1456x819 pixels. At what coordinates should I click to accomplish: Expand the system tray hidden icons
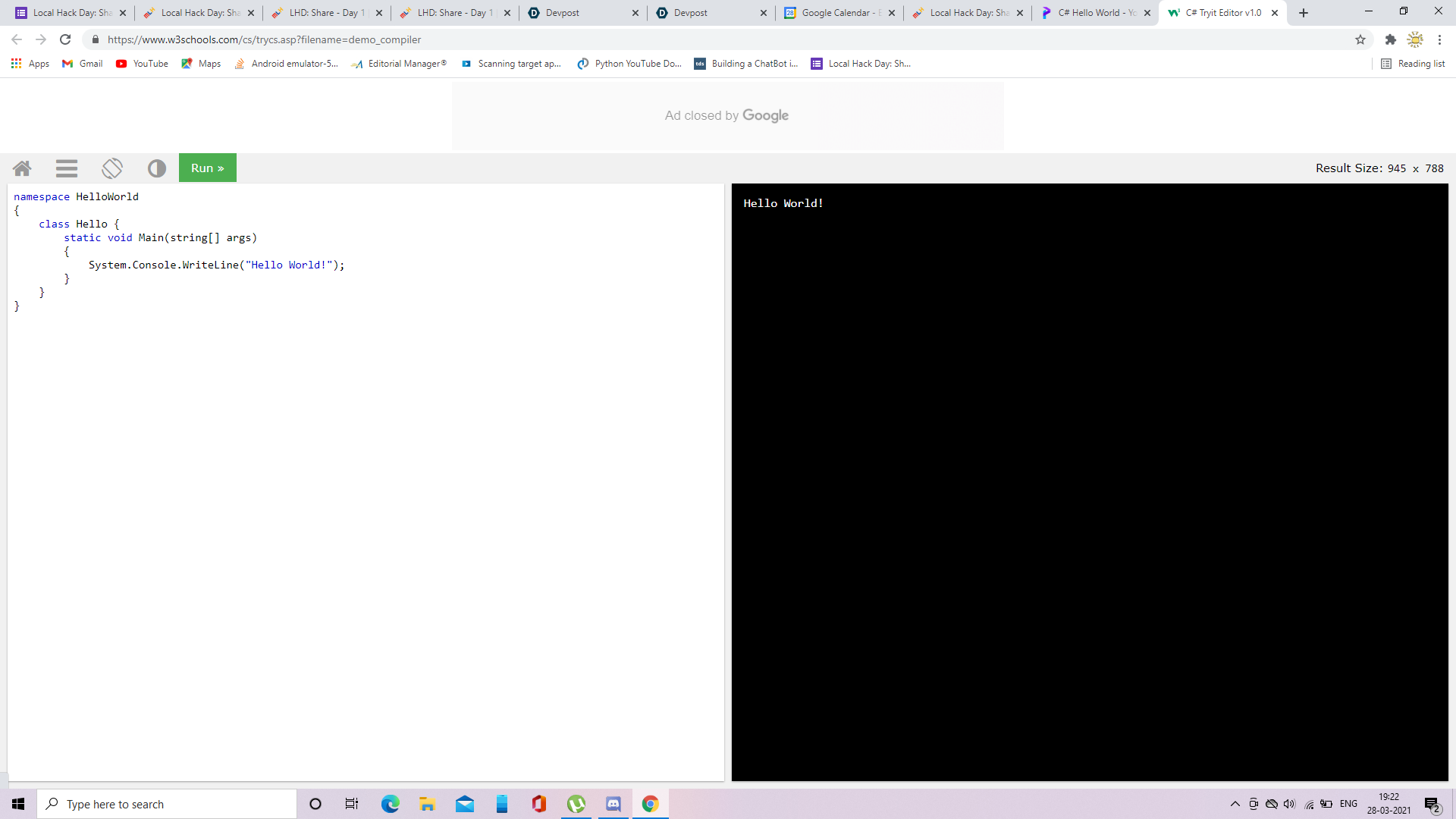click(1235, 804)
